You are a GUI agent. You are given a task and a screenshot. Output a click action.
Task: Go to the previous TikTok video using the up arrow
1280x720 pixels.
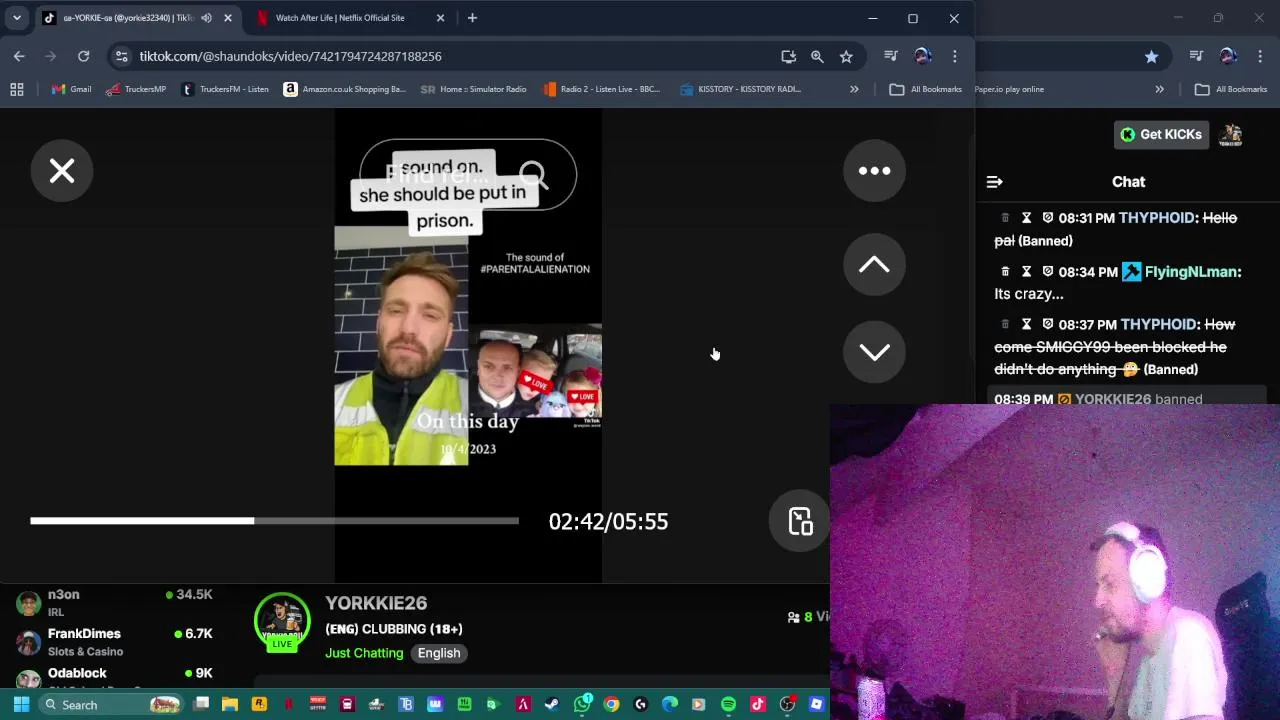point(874,265)
